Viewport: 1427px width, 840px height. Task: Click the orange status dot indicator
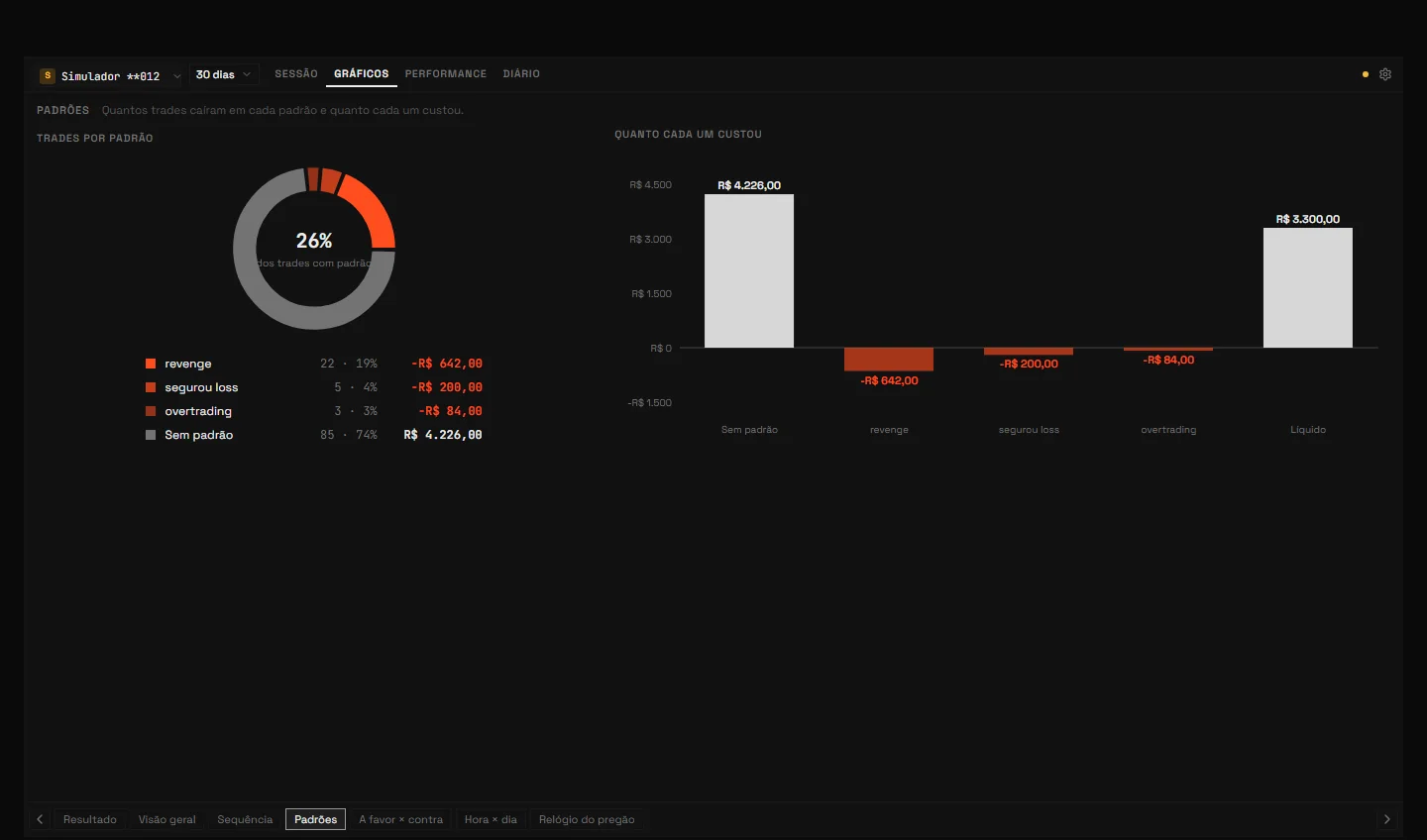point(1366,74)
